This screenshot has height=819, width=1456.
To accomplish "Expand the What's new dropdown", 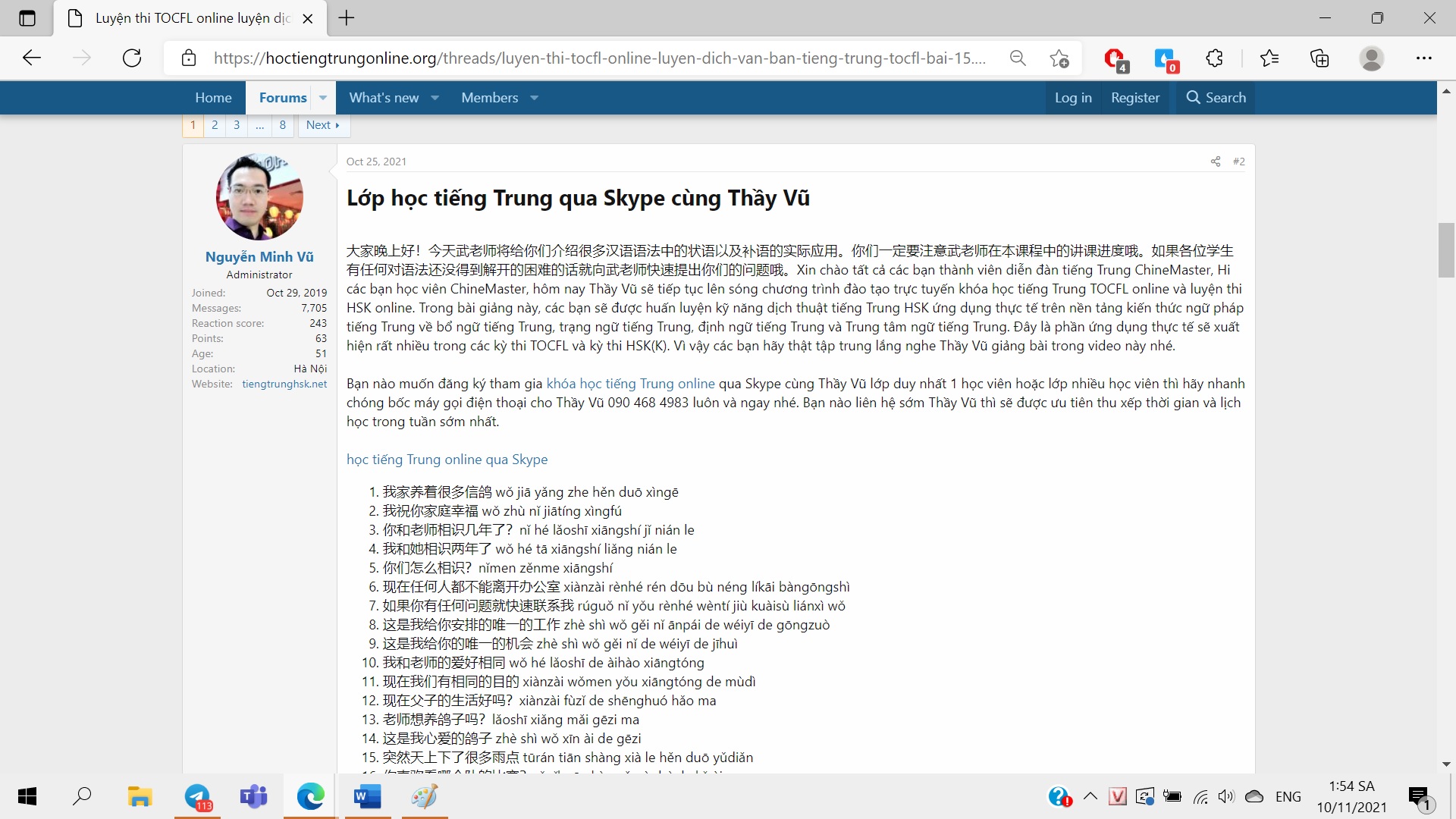I will [x=435, y=98].
